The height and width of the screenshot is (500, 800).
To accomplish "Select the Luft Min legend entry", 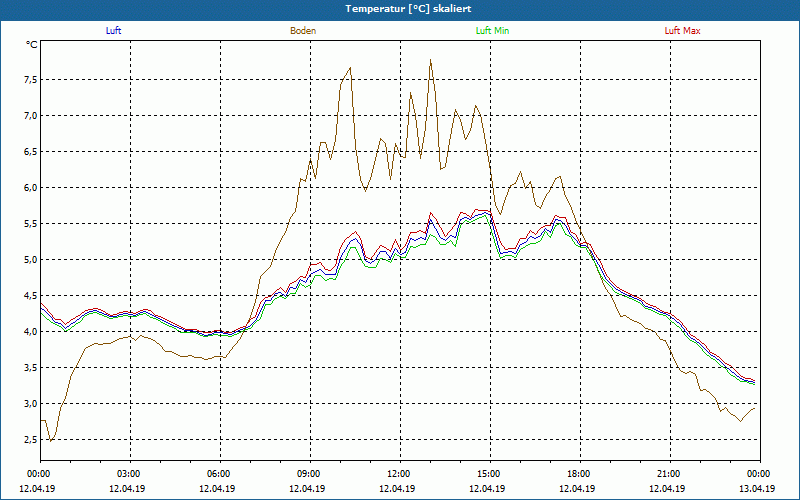I will tap(492, 31).
